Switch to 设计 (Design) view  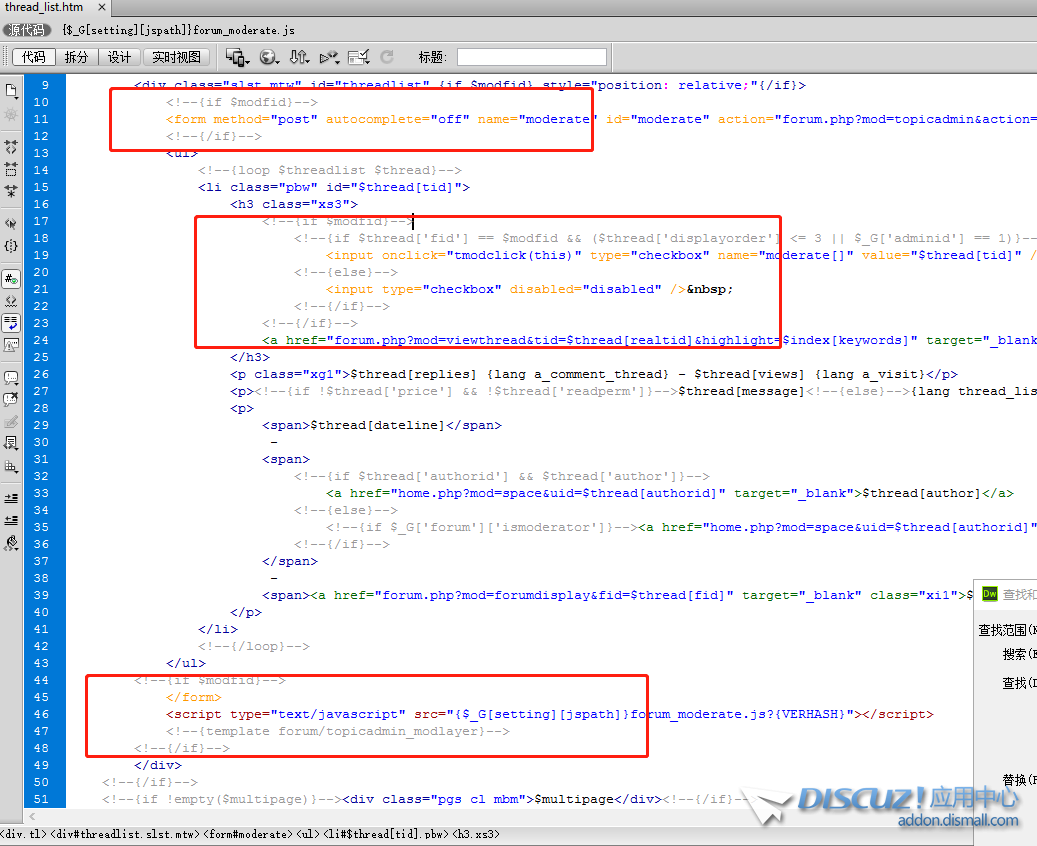point(119,57)
